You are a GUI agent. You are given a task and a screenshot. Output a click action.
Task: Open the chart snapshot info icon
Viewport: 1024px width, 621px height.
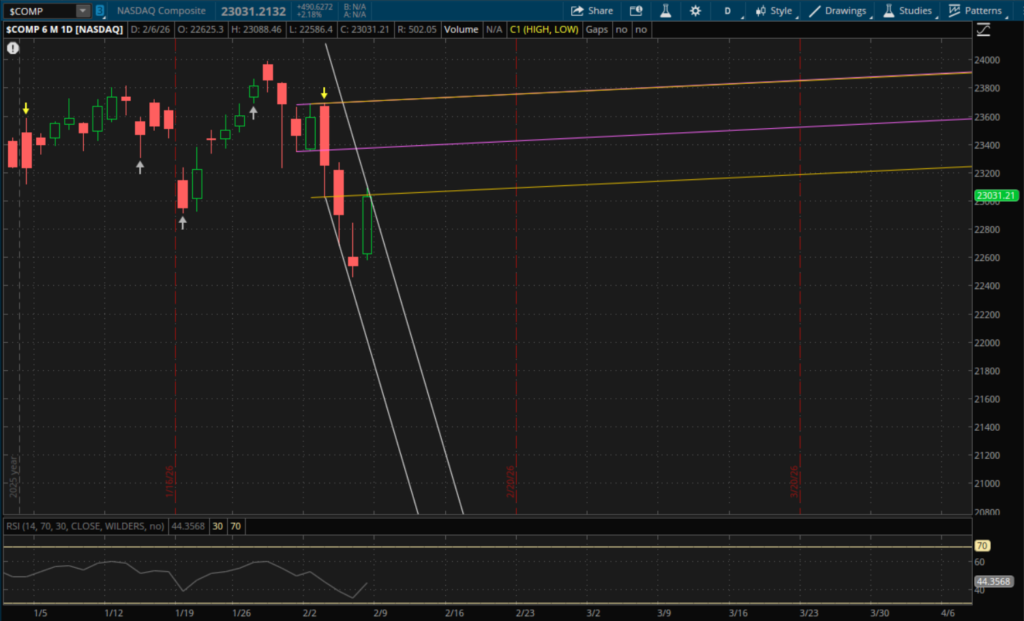[638, 11]
